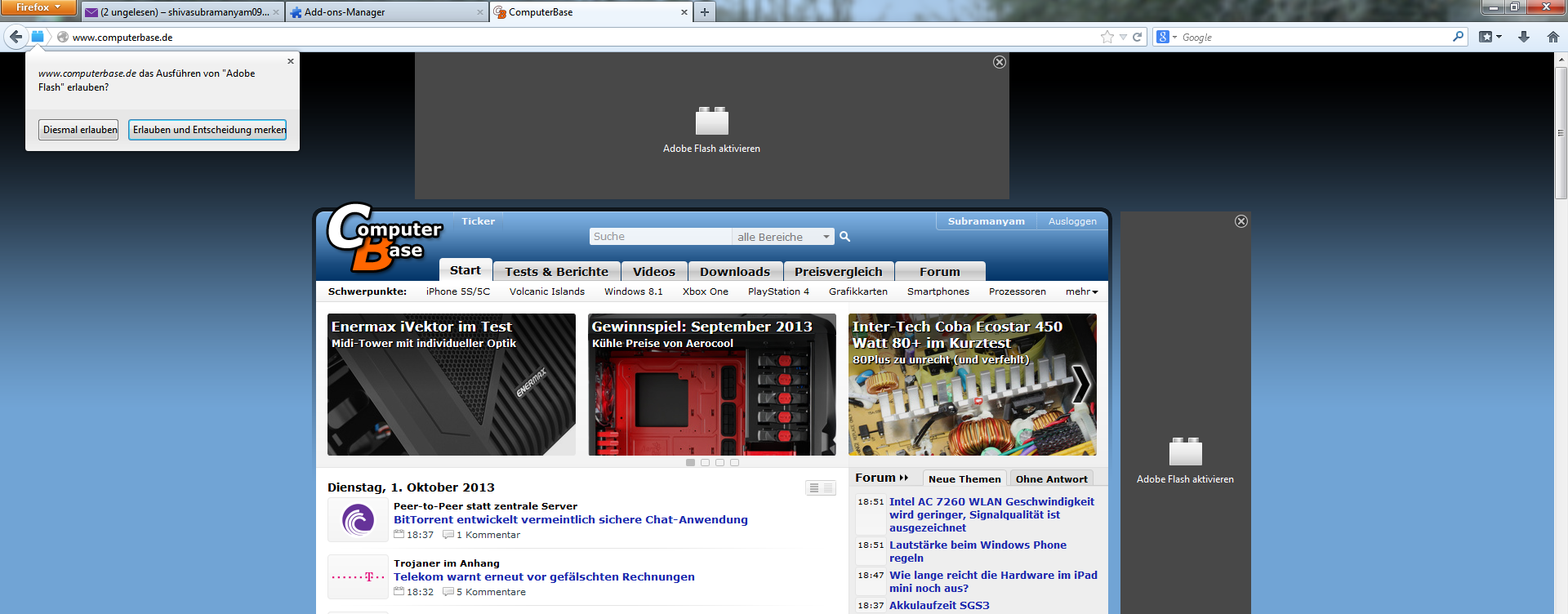1568x614 pixels.
Task: Switch to the shivasubramanyam09 mail tab
Action: click(x=183, y=12)
